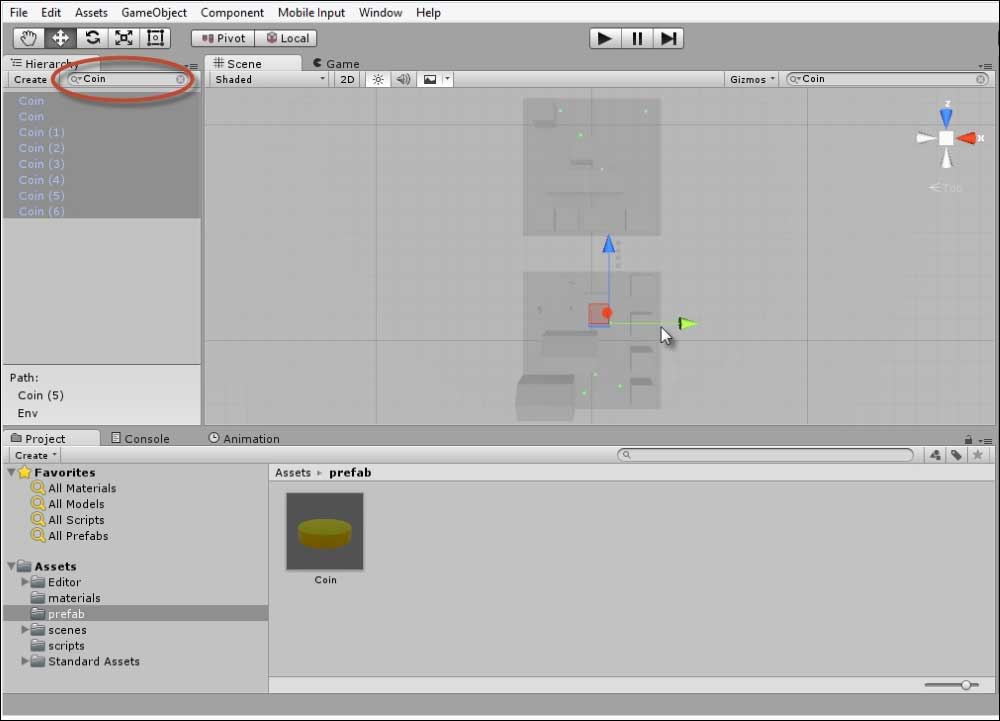The width and height of the screenshot is (1000, 721).
Task: Open the File menu
Action: click(x=18, y=12)
